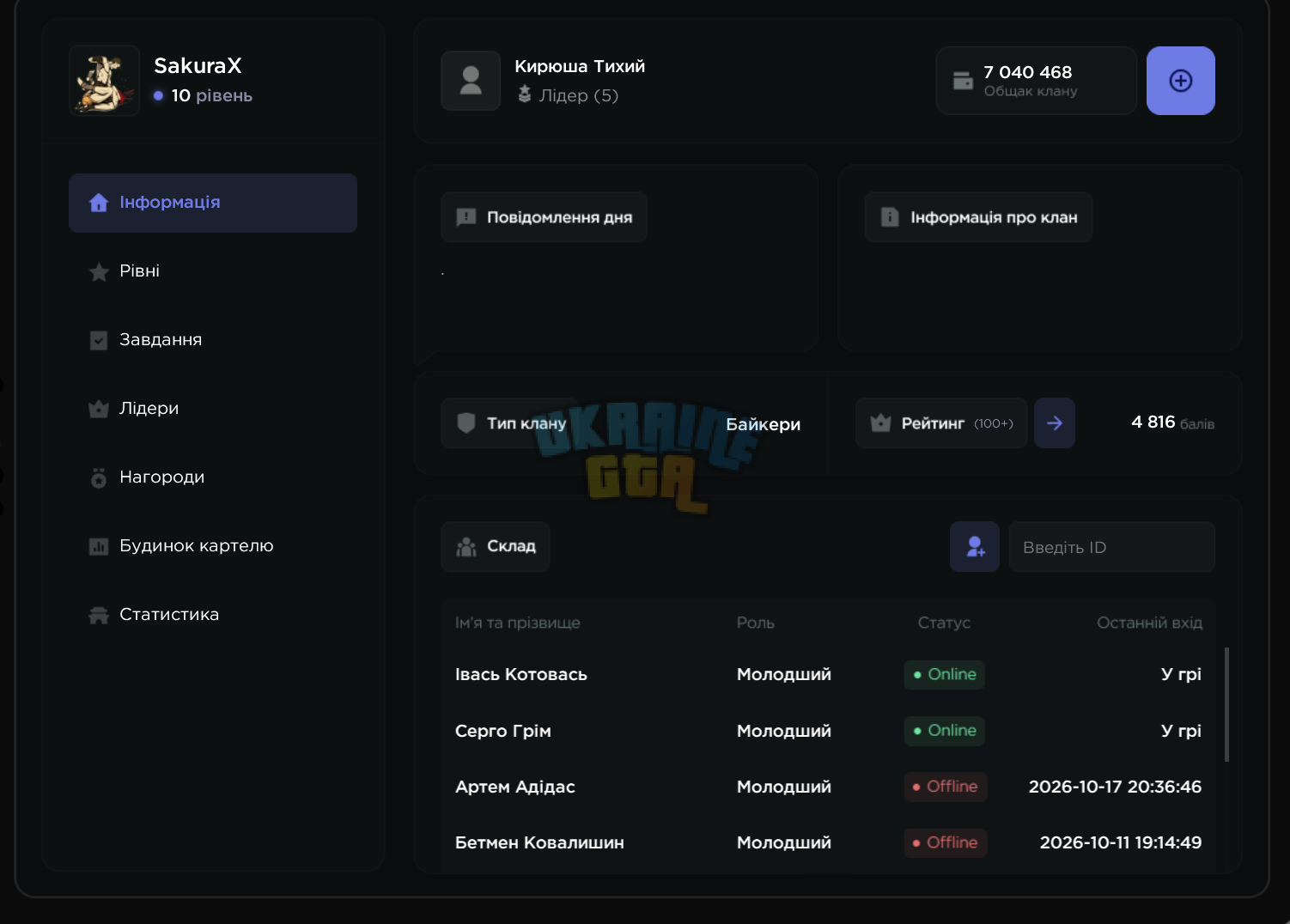Click the message icon in Повідомлення дня
This screenshot has width=1290, height=924.
(466, 217)
